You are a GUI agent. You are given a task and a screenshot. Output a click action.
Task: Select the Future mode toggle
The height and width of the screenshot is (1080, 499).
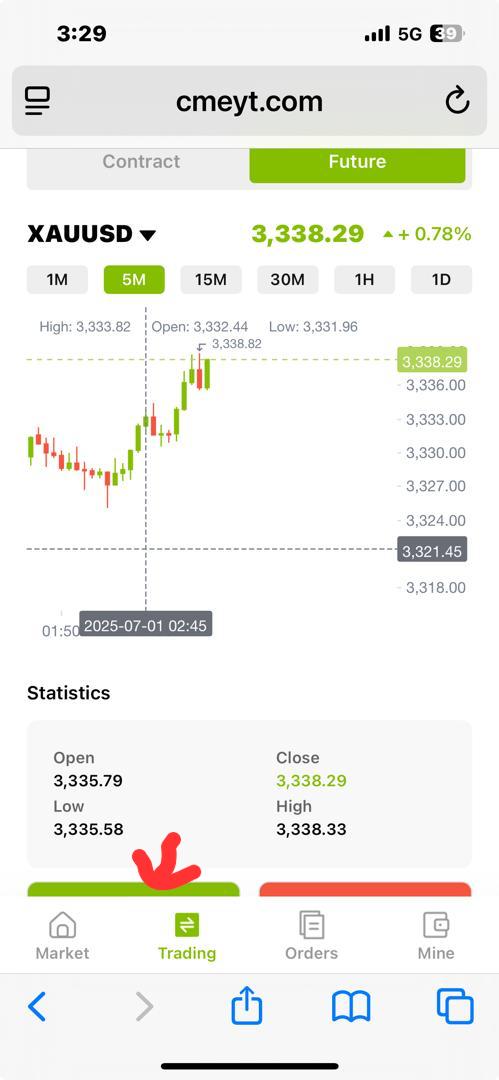357,162
